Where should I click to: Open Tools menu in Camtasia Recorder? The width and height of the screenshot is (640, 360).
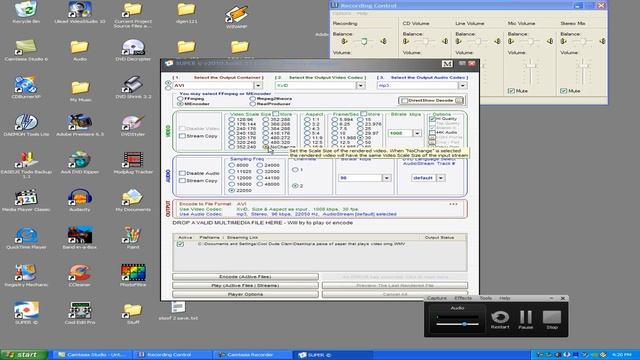click(485, 298)
